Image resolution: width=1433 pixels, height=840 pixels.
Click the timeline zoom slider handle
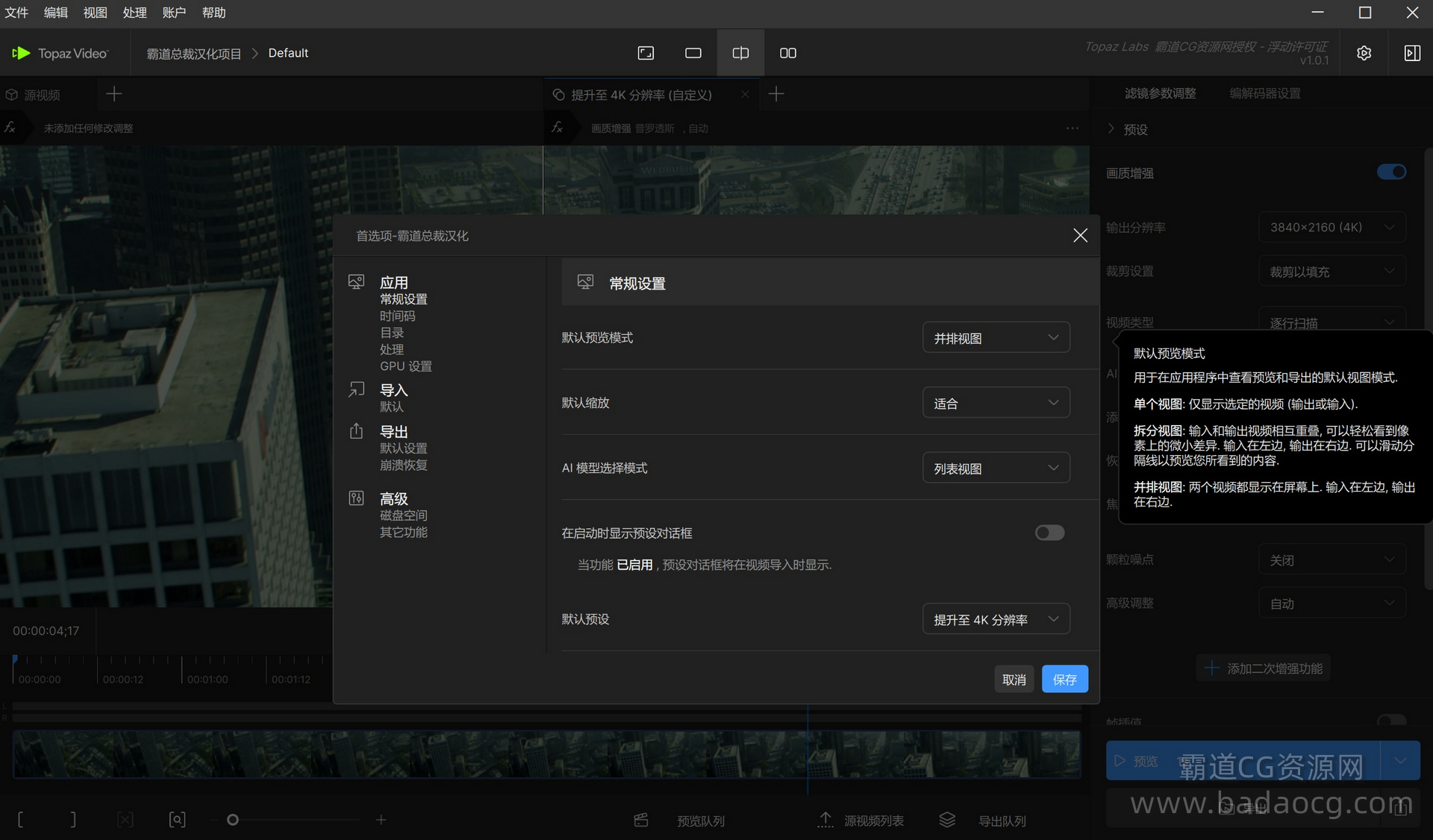pos(233,820)
